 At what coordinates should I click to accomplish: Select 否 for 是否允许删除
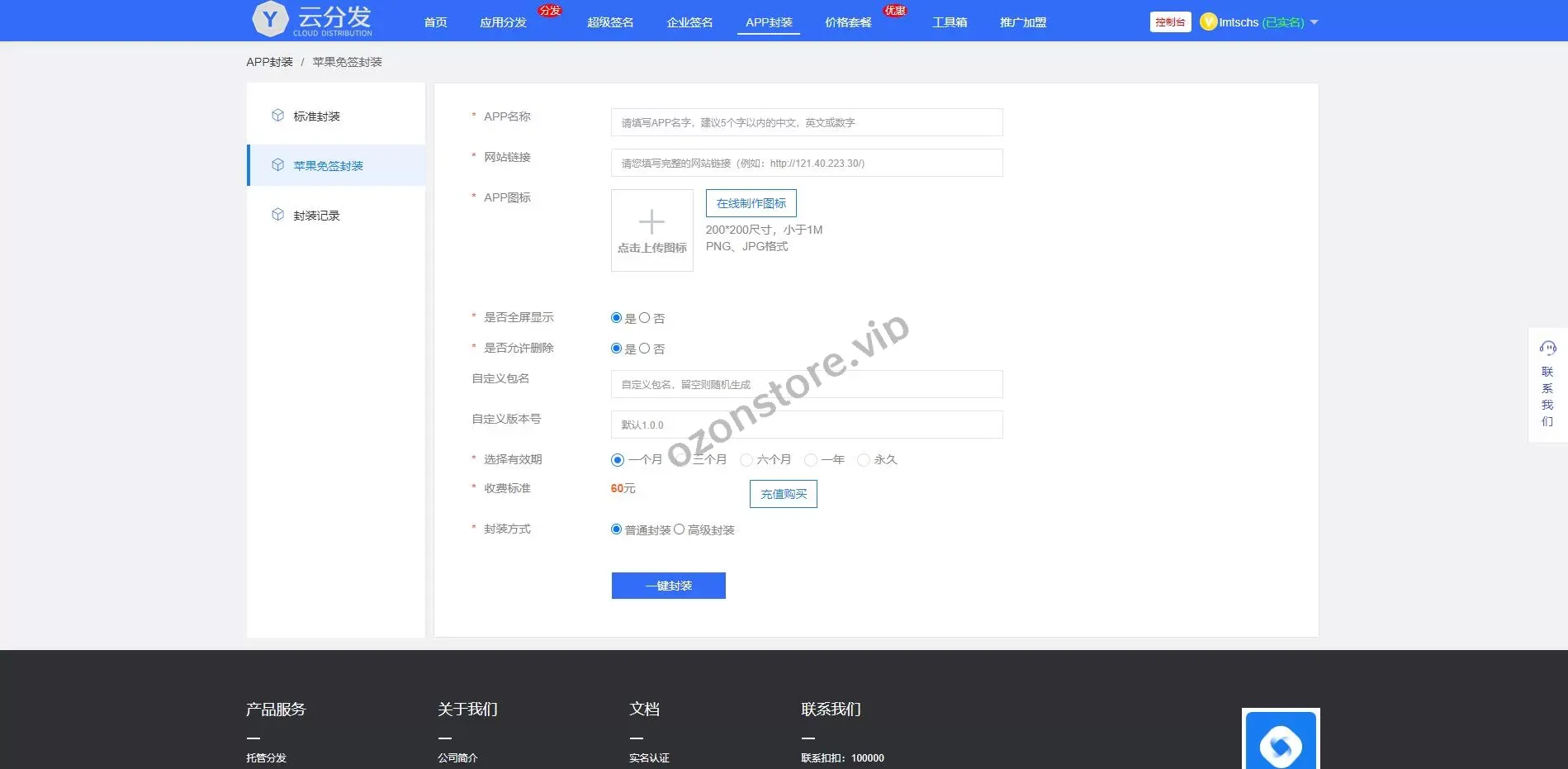645,349
